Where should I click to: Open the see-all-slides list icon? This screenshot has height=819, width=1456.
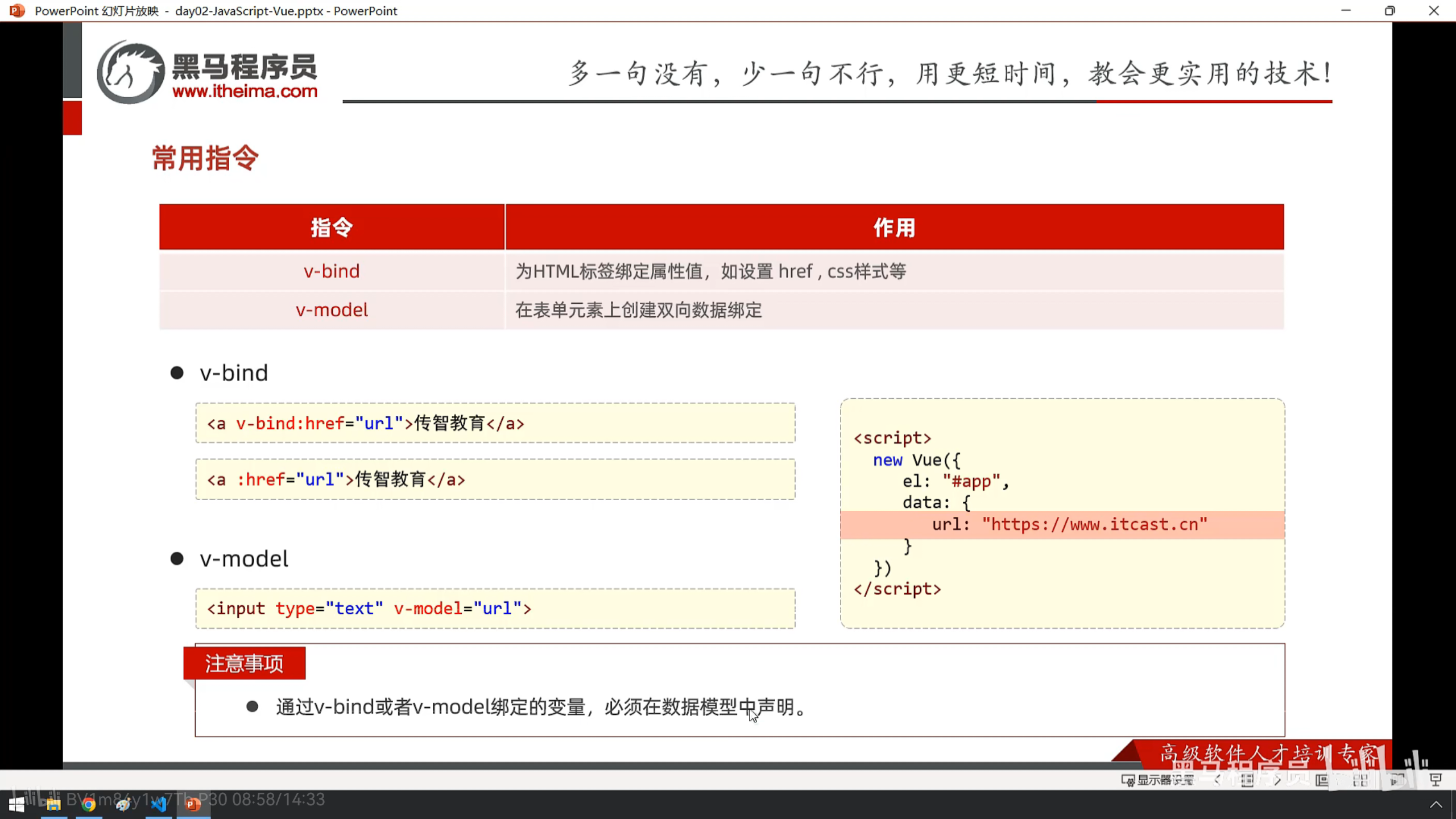pyautogui.click(x=1247, y=780)
